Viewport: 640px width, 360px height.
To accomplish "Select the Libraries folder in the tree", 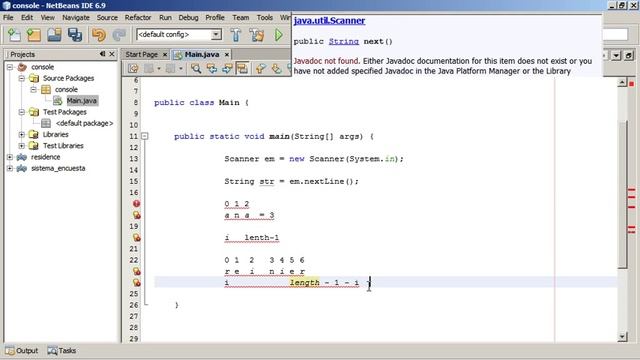I will click(x=56, y=134).
